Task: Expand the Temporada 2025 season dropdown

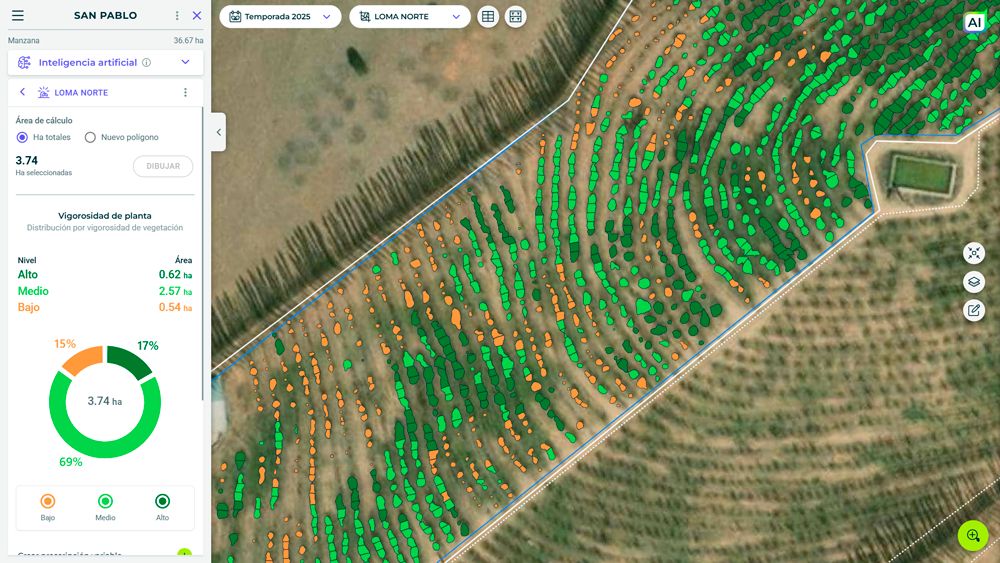Action: (x=280, y=17)
